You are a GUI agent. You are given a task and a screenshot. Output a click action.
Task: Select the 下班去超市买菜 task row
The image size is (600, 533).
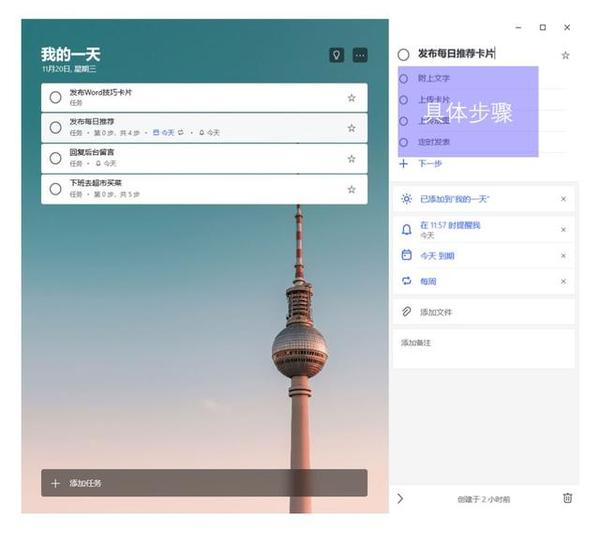tap(204, 189)
